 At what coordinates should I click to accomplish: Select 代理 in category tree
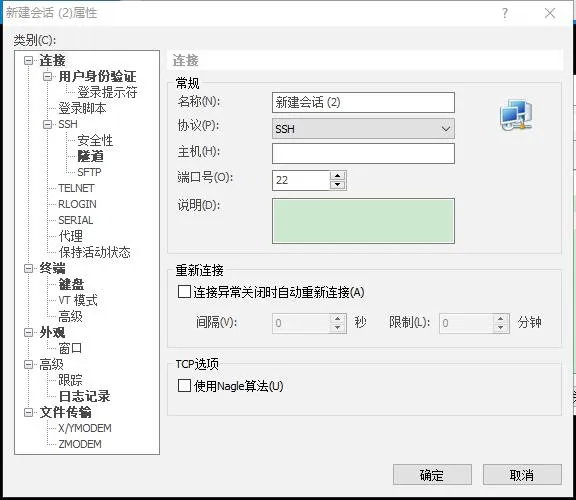71,236
